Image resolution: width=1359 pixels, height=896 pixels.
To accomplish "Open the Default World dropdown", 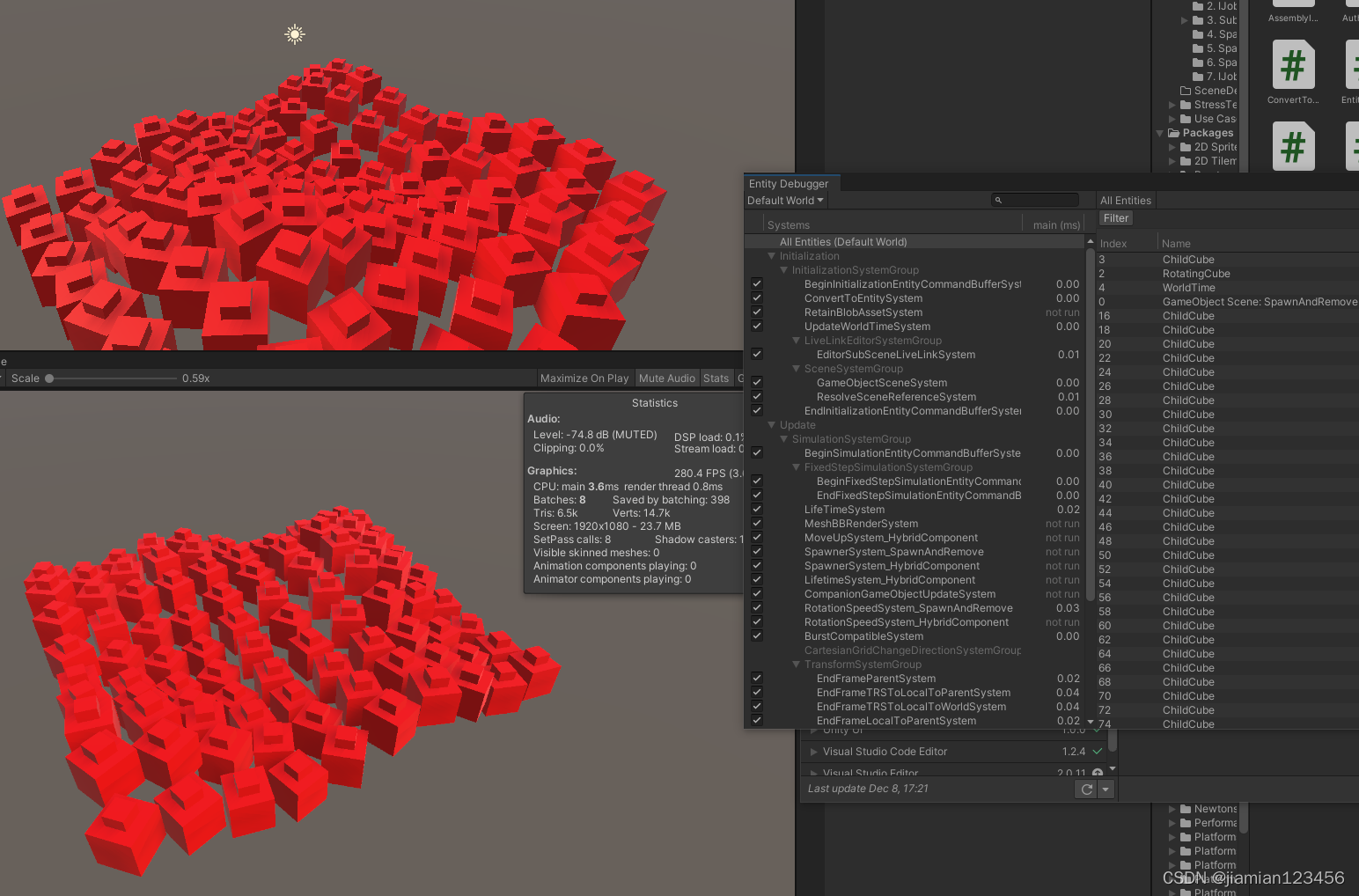I will click(x=784, y=200).
